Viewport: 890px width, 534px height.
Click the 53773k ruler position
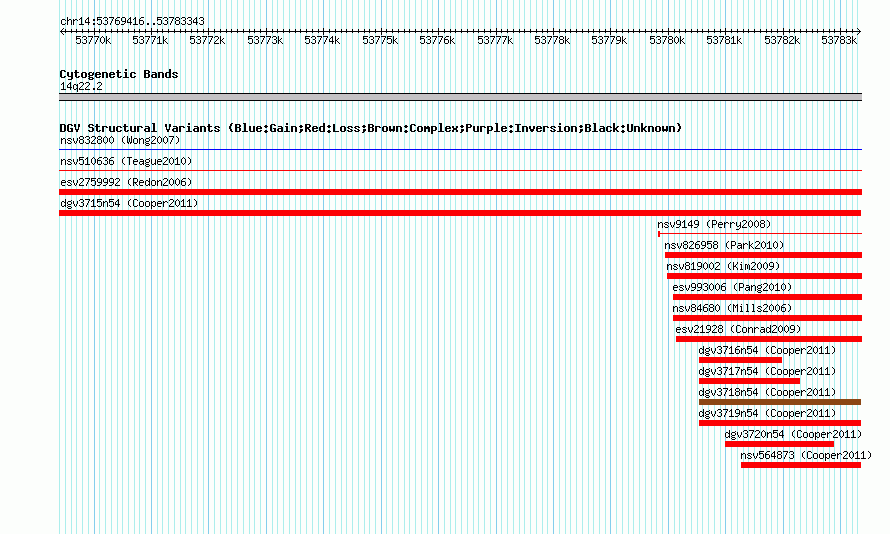click(265, 40)
